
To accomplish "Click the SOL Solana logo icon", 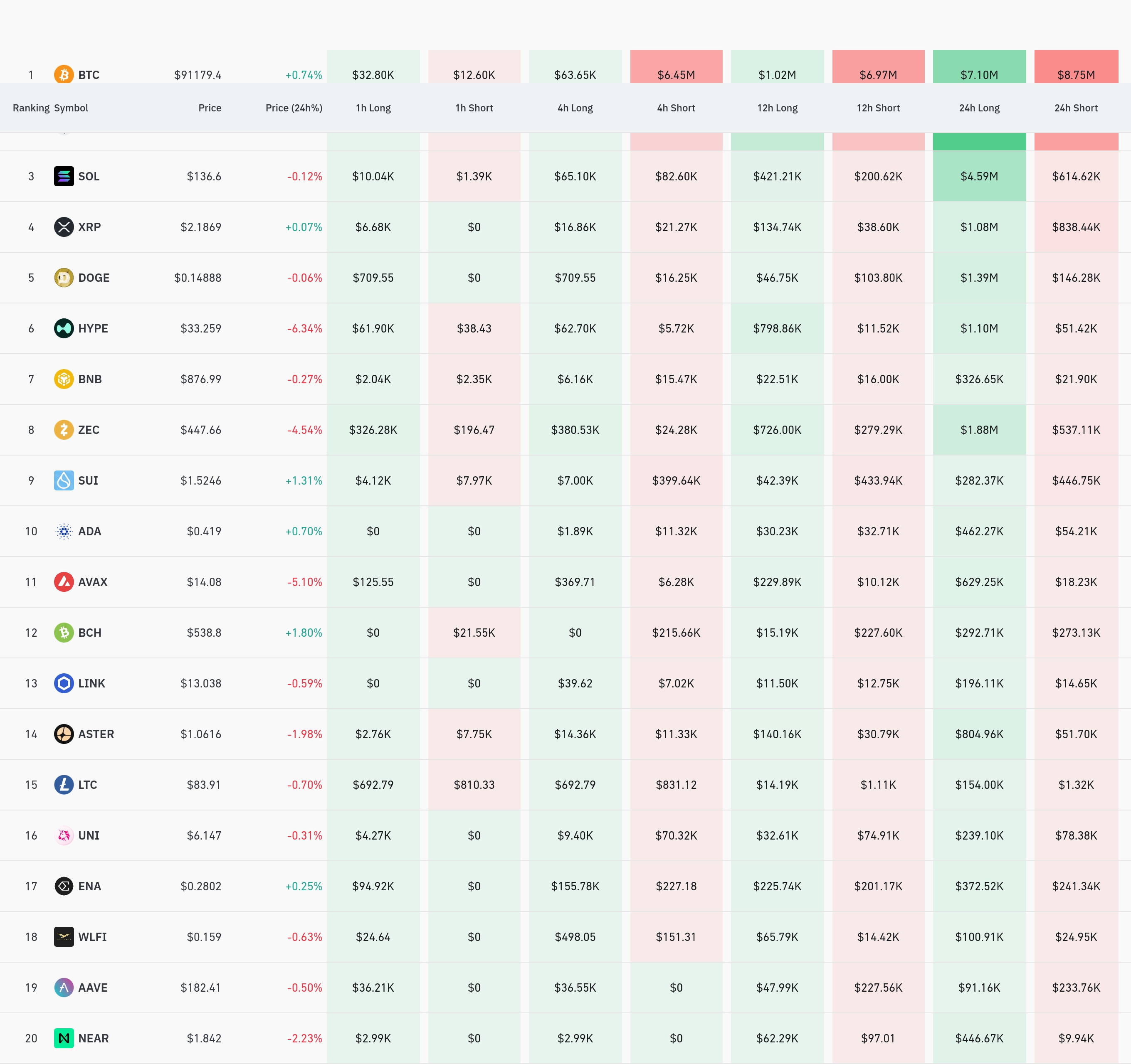I will (x=64, y=176).
